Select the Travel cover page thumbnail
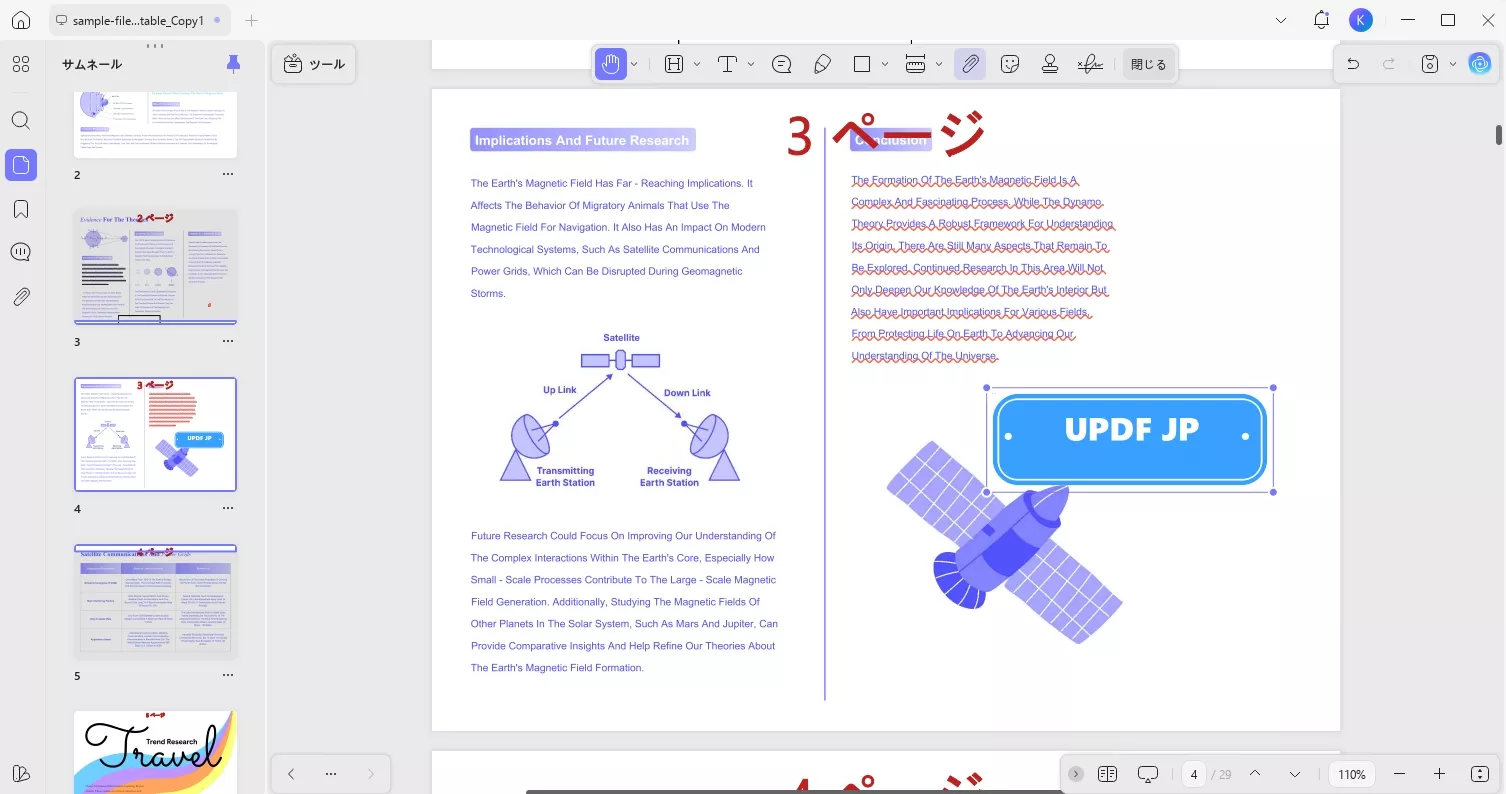This screenshot has height=794, width=1506. click(156, 752)
